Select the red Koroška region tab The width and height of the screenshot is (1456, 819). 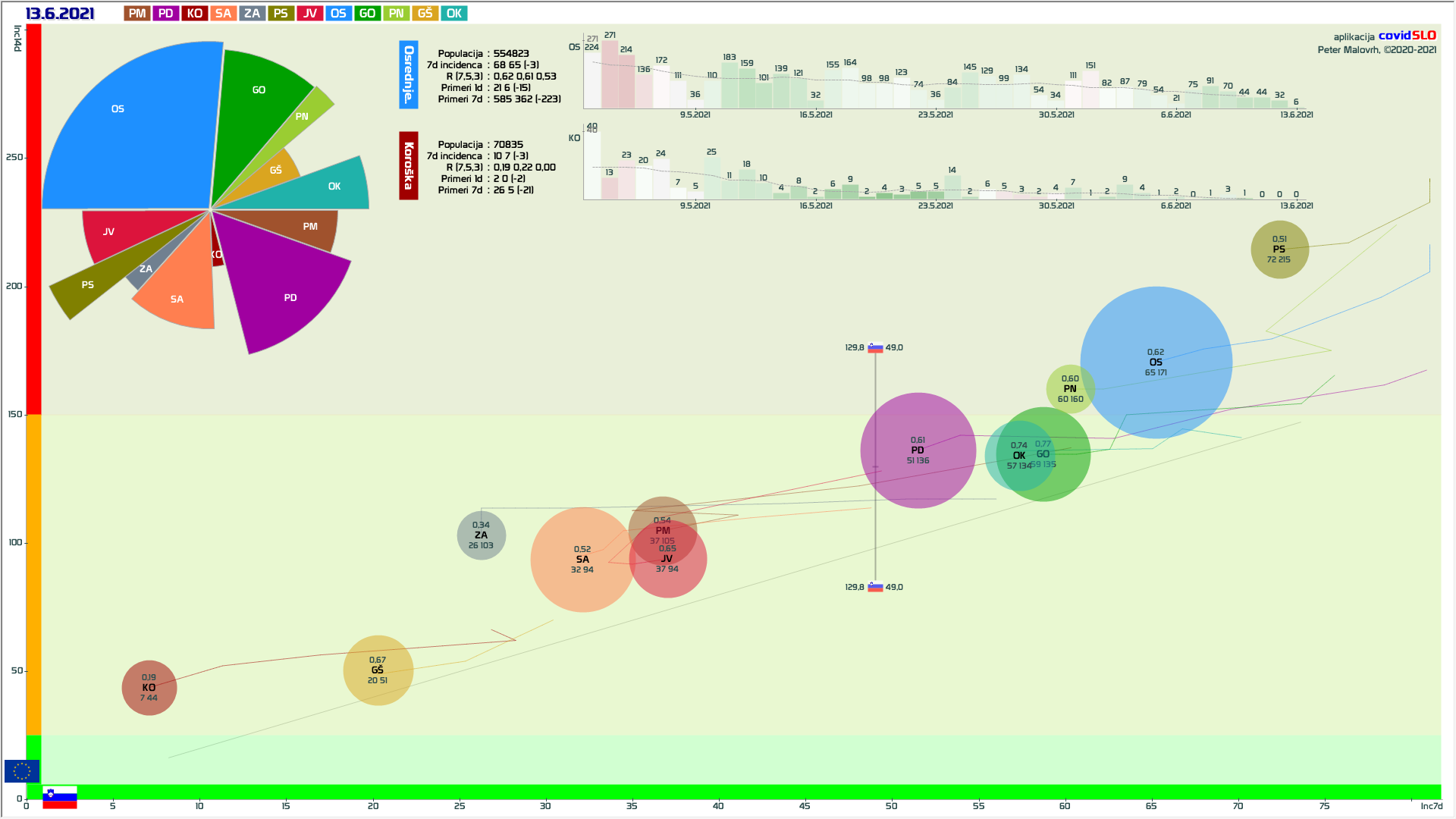(x=409, y=165)
